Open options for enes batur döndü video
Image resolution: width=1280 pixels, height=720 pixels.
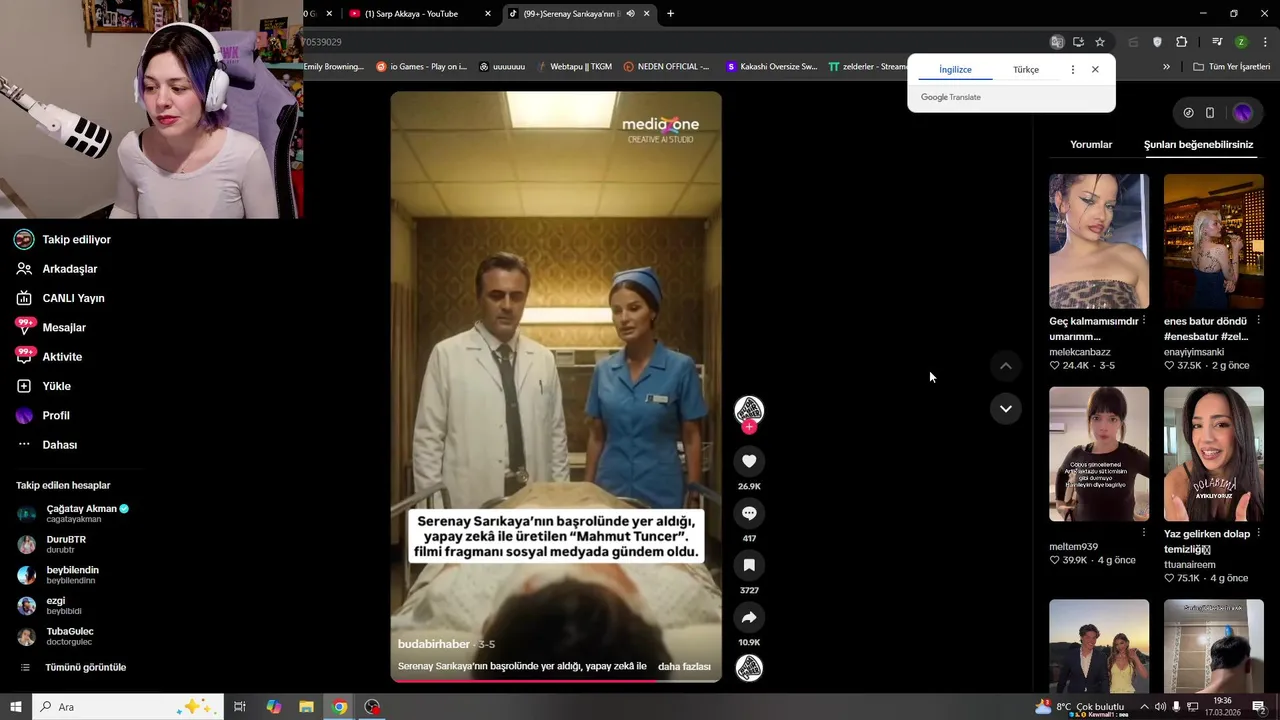[x=1258, y=321]
